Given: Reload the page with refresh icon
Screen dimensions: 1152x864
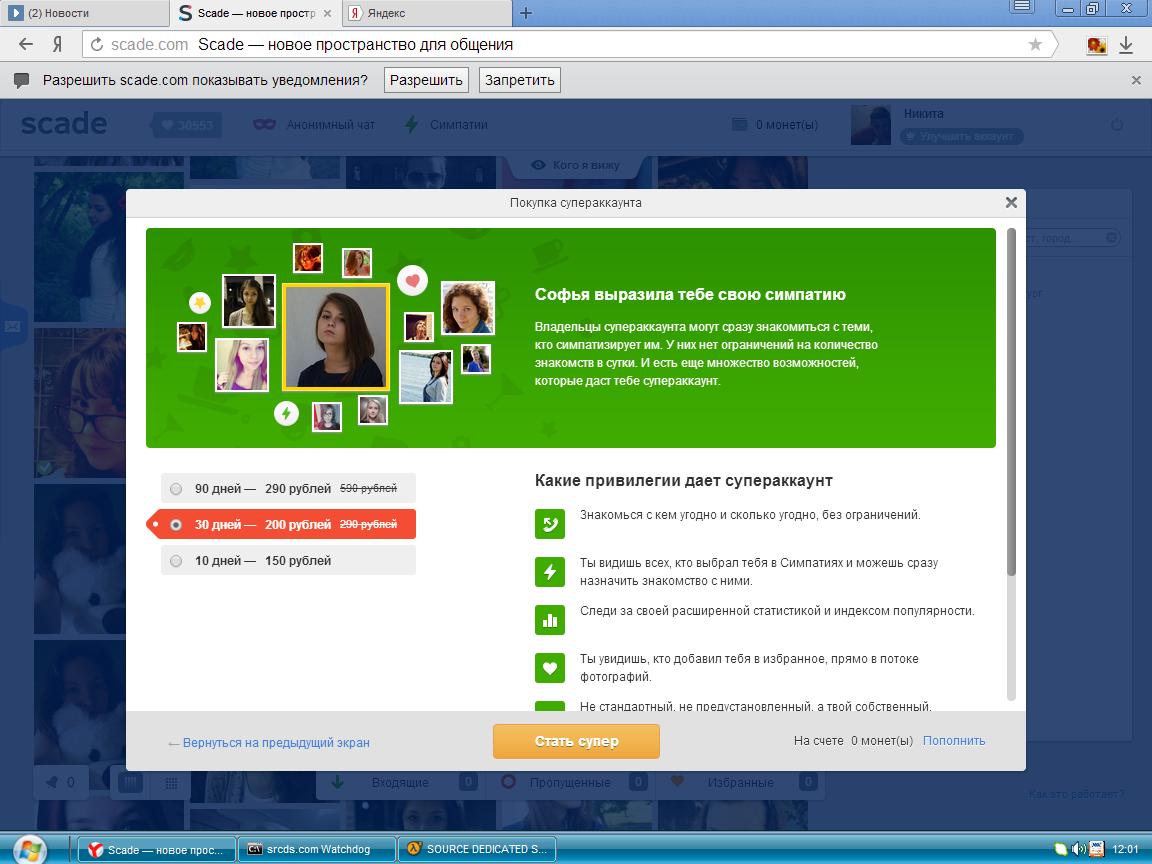Looking at the screenshot, I should 96,45.
